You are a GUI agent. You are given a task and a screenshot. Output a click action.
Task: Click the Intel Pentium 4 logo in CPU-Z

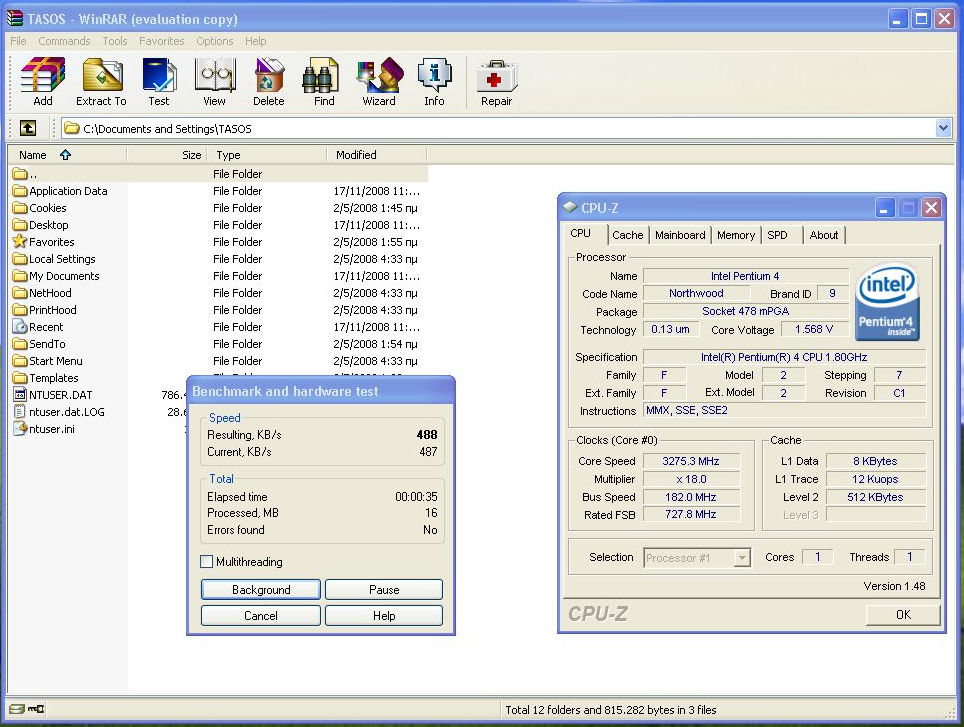887,302
